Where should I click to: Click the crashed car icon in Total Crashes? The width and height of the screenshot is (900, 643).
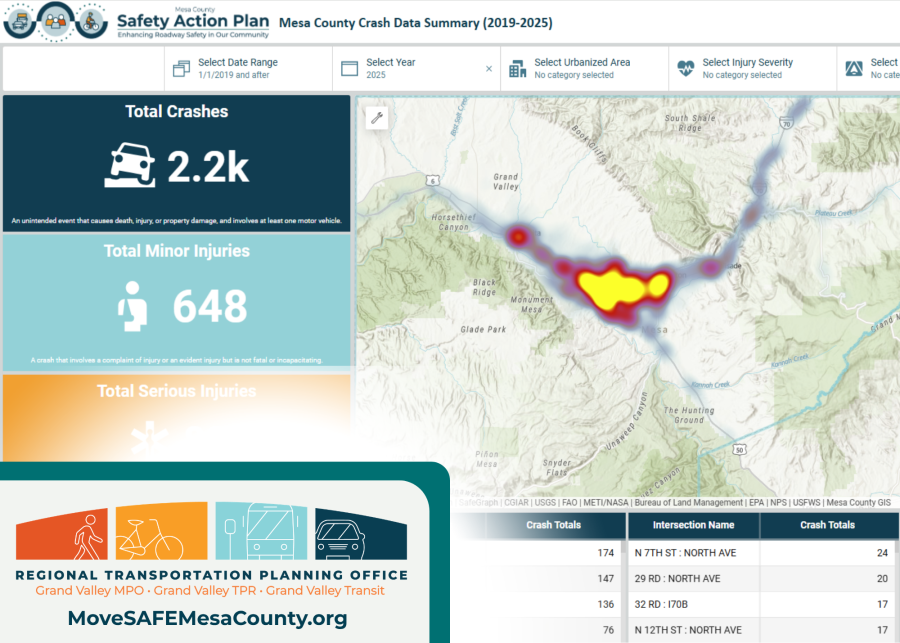[130, 165]
